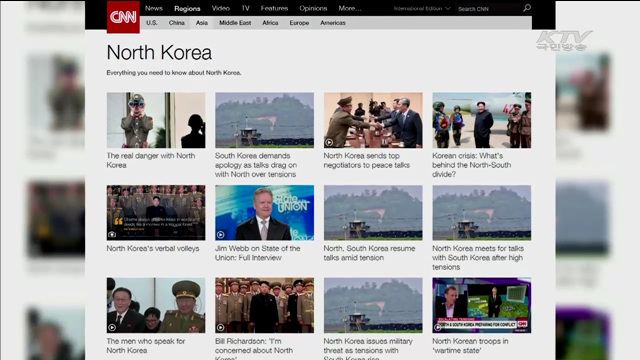
Task: Click the 'North Korea' page heading
Action: [159, 53]
